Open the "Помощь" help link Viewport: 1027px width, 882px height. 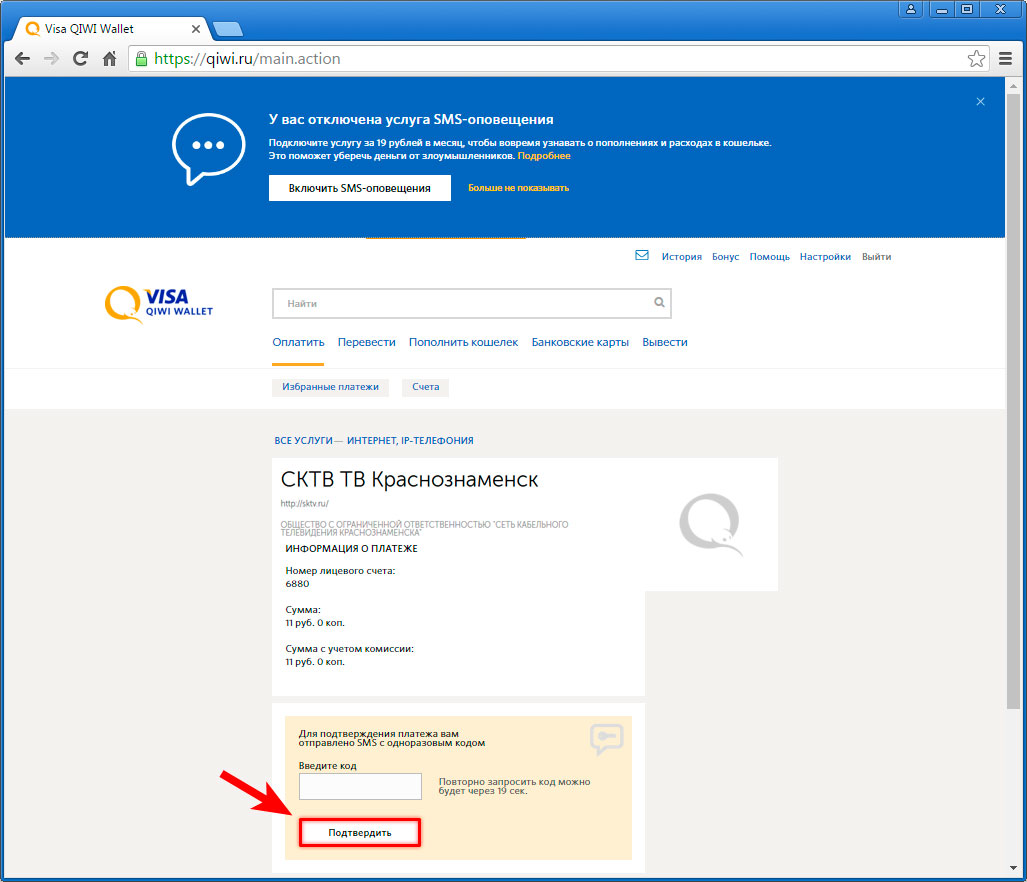(x=769, y=257)
